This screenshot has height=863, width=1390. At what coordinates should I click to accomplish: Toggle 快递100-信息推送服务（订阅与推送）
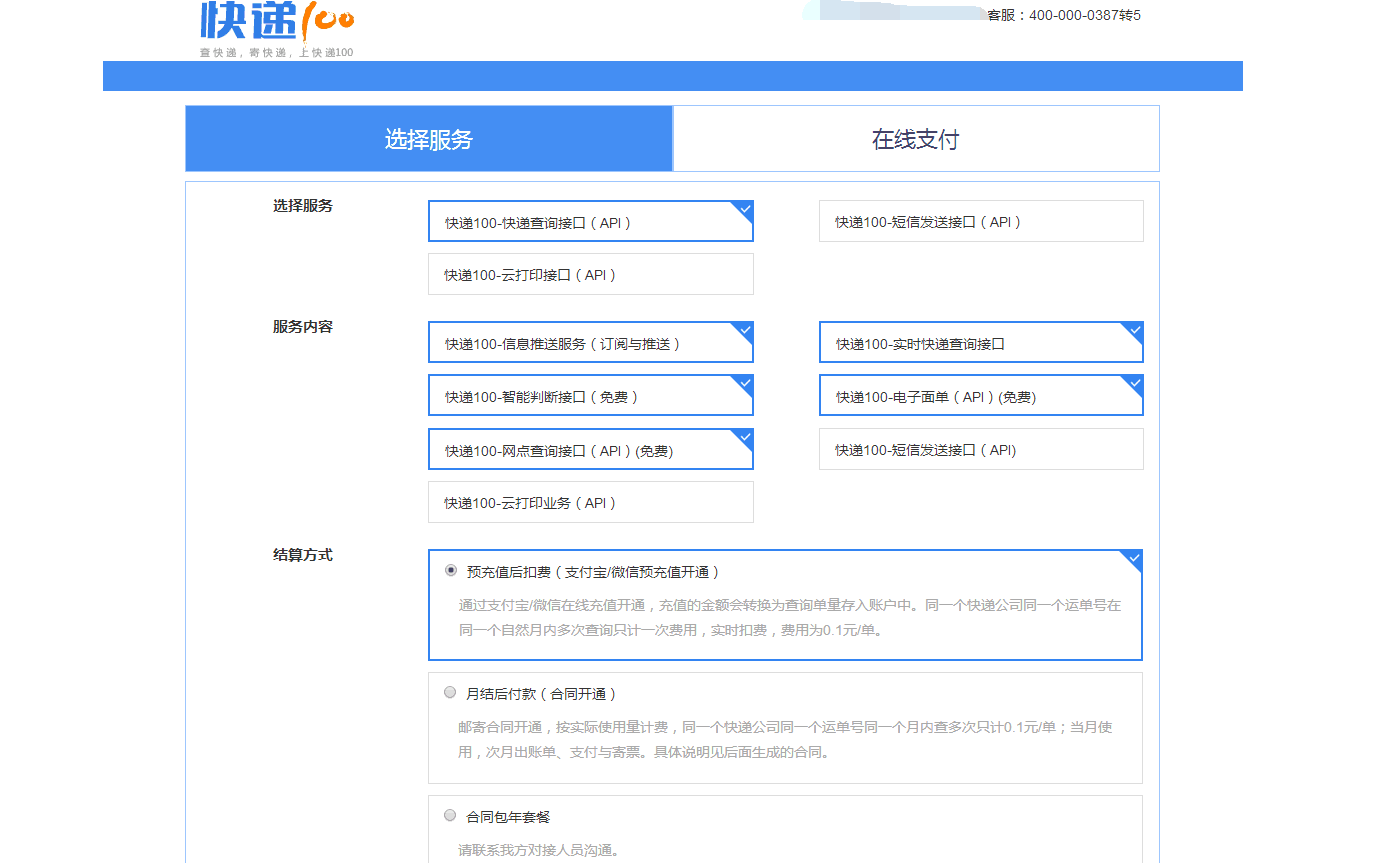(590, 343)
